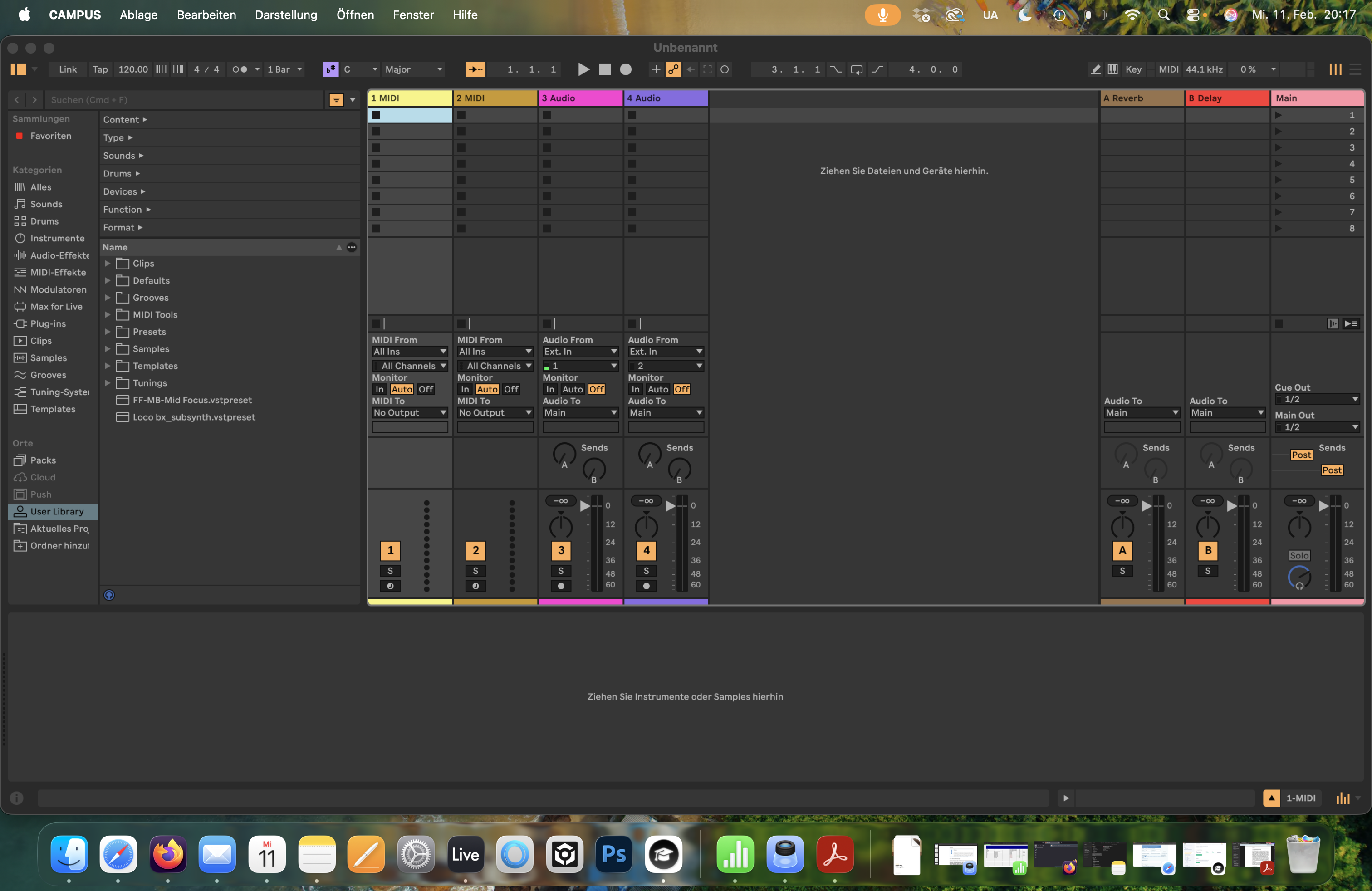Open the MIDI From All Ins dropdown on track 1
The image size is (1372, 891).
pyautogui.click(x=410, y=351)
